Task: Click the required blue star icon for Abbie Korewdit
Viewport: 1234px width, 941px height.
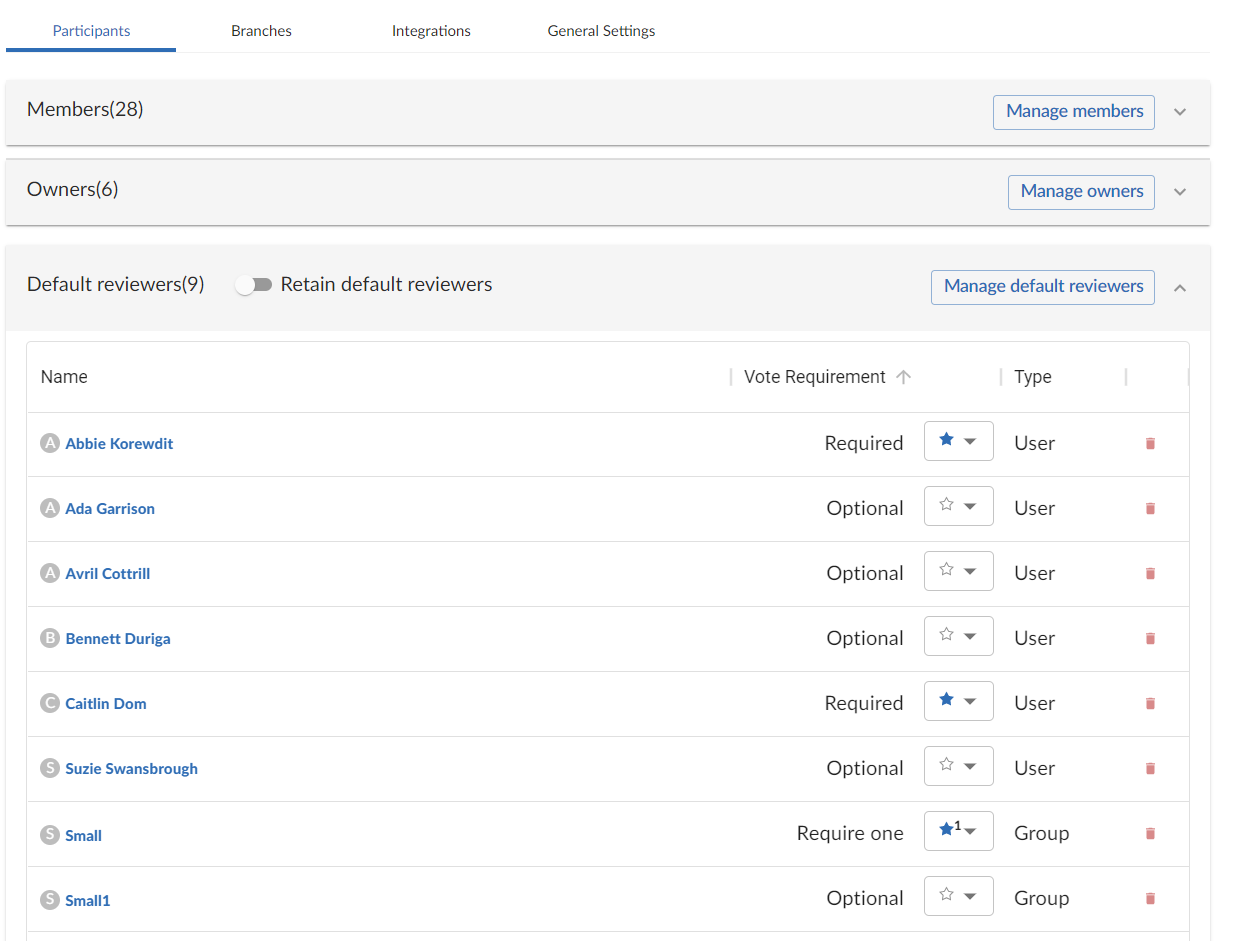Action: [947, 440]
